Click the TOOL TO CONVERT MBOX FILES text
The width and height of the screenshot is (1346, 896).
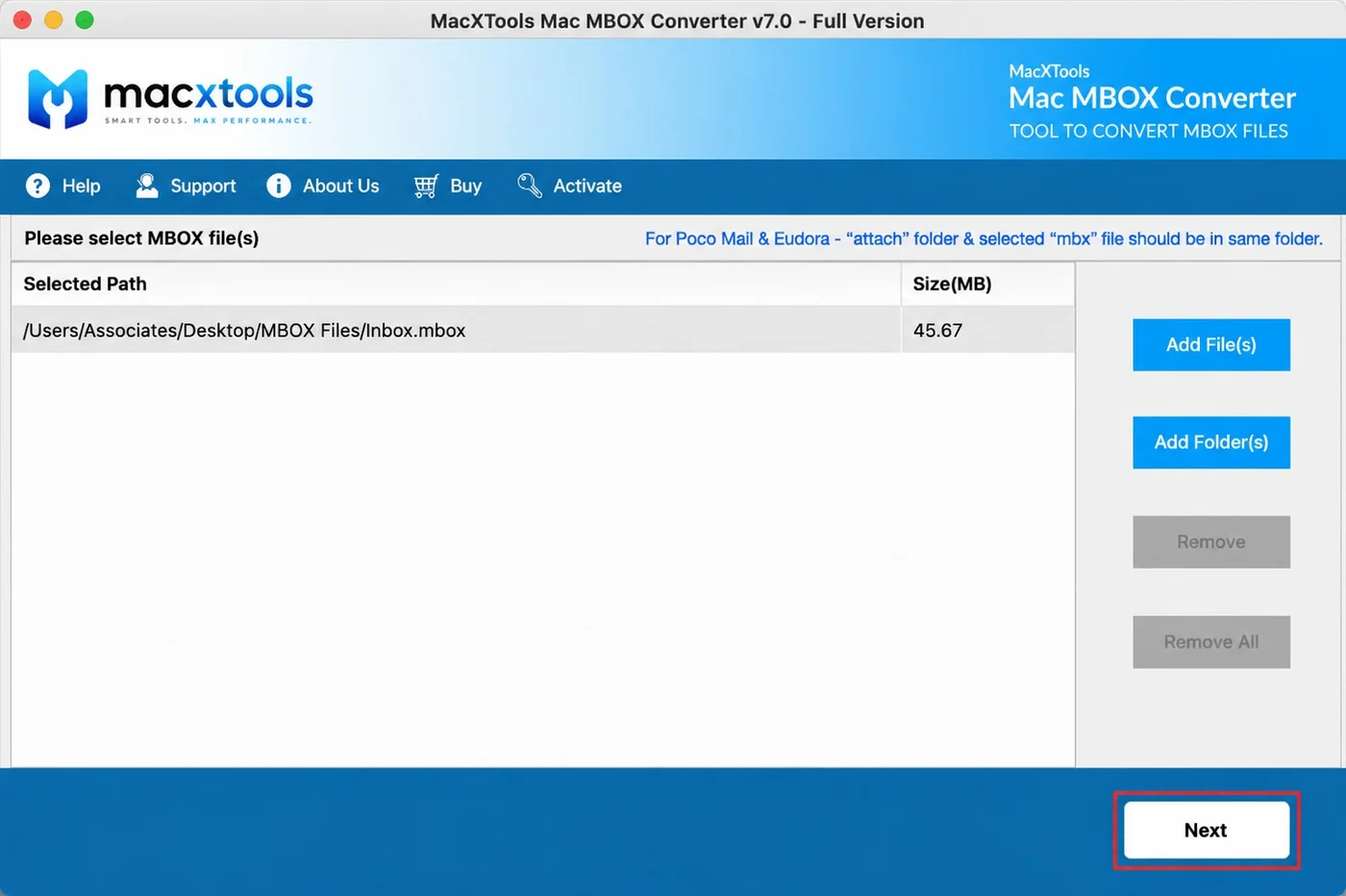point(1148,131)
